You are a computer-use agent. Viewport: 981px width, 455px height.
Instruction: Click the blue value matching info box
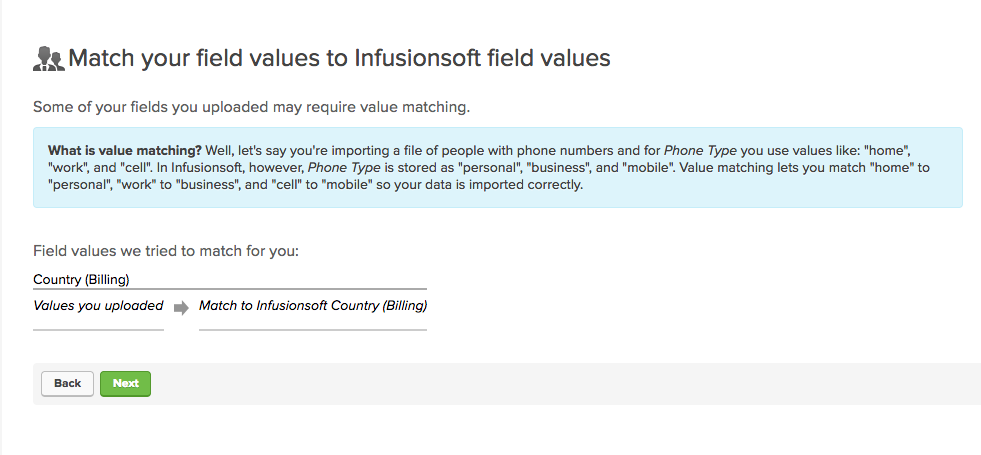coord(497,167)
